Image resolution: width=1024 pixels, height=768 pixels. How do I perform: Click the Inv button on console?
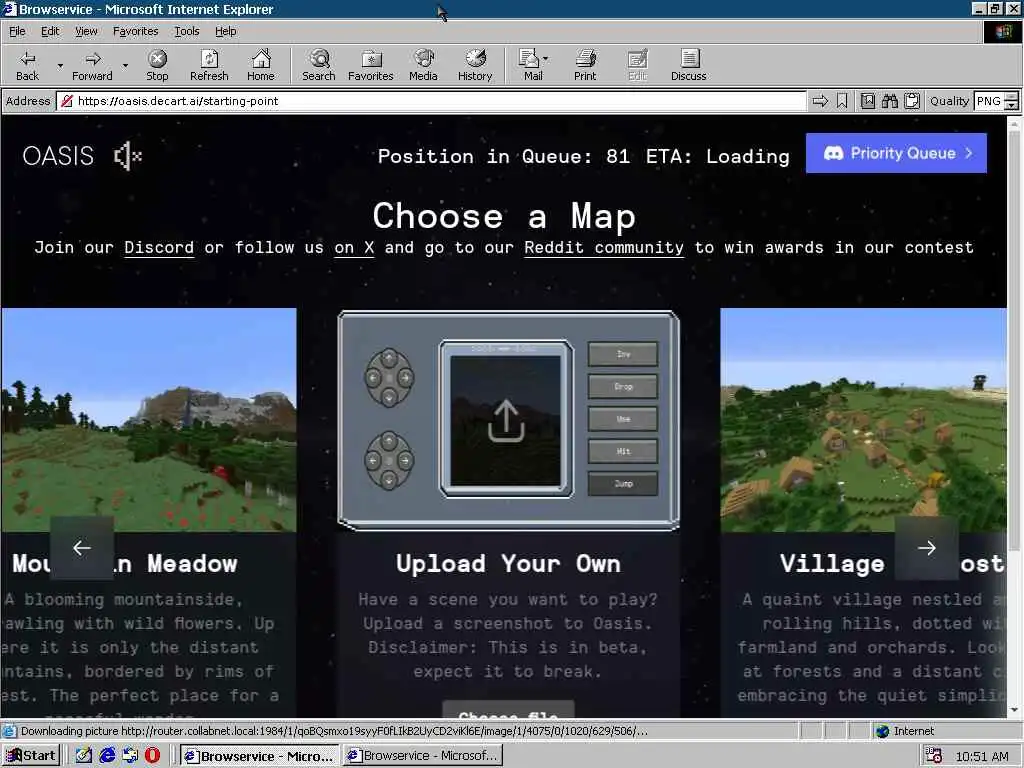pyautogui.click(x=623, y=354)
